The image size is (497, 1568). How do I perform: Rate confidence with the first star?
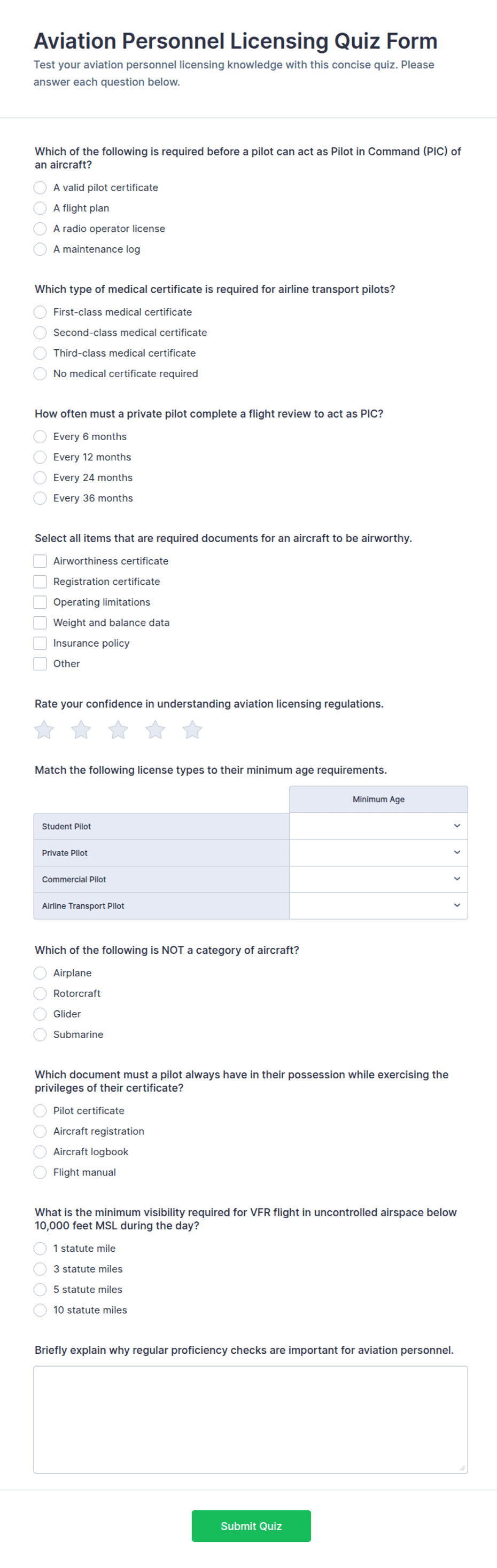click(x=44, y=729)
